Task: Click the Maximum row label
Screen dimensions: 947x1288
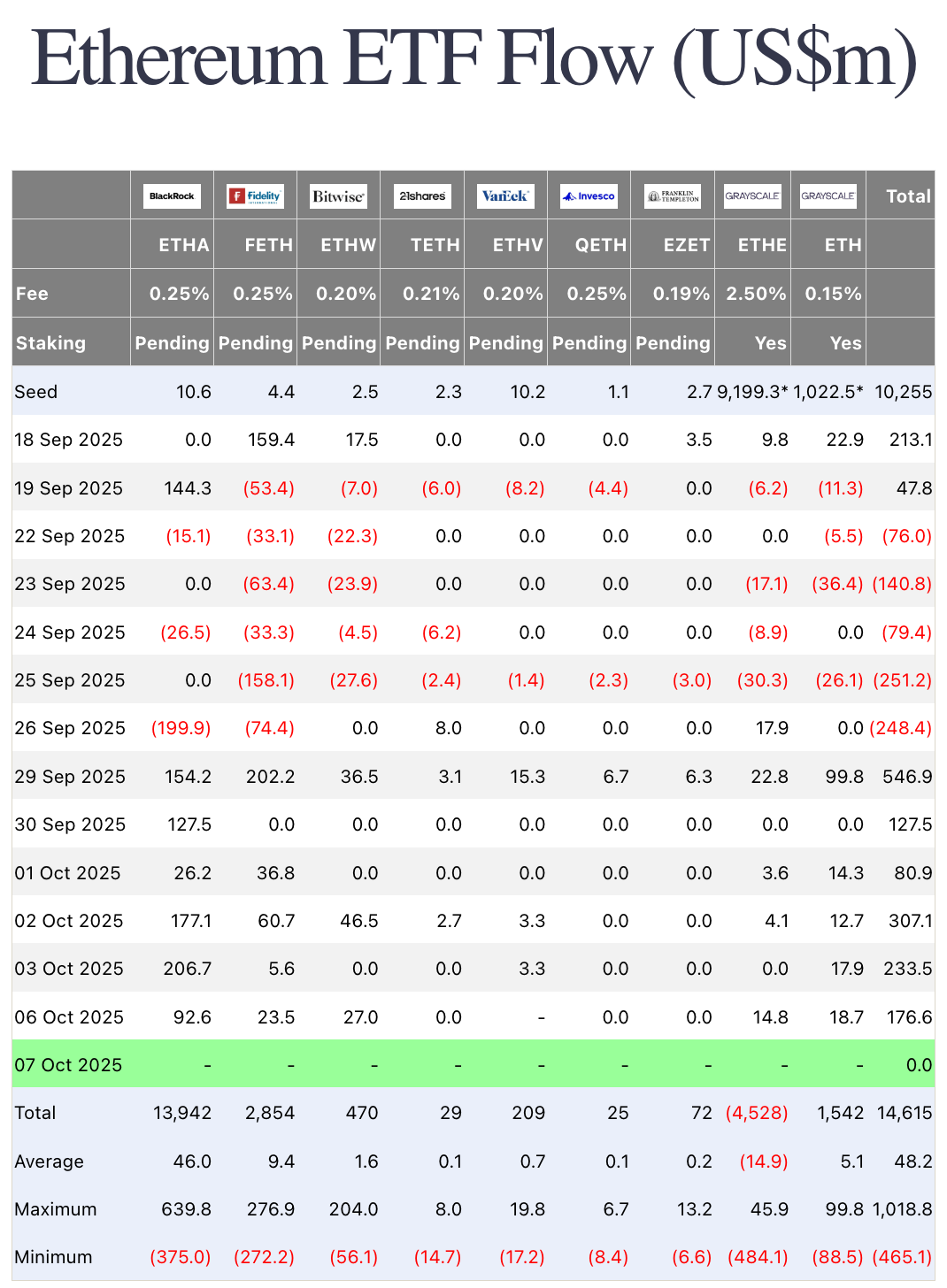Action: tap(56, 1209)
